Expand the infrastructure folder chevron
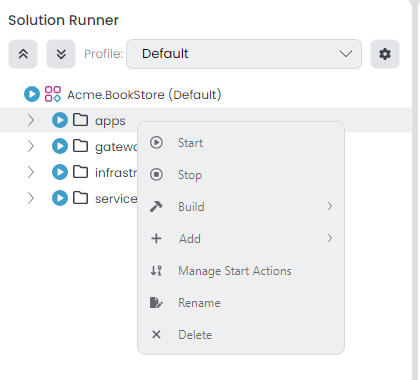This screenshot has height=380, width=420. (x=31, y=172)
